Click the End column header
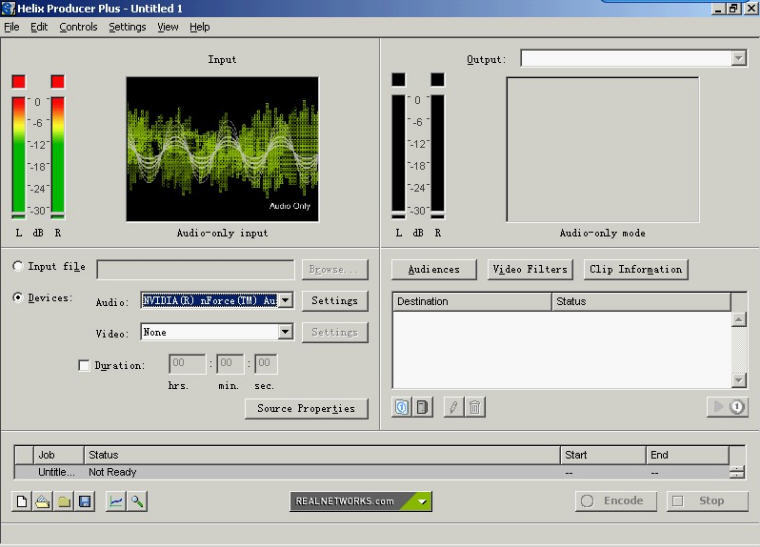760x547 pixels. pyautogui.click(x=687, y=455)
